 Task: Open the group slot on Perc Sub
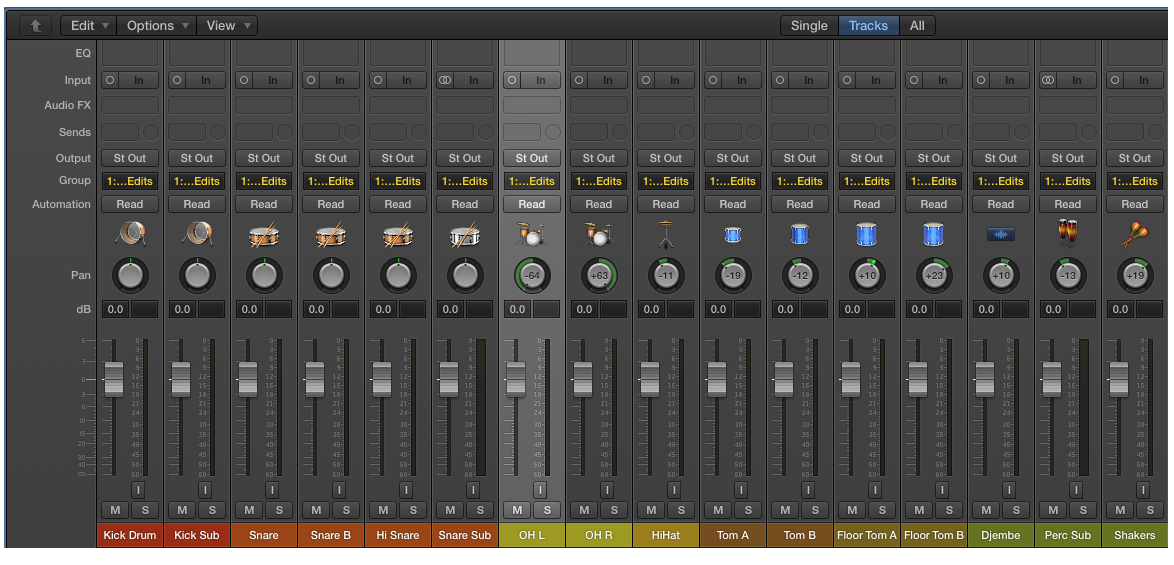click(1068, 181)
